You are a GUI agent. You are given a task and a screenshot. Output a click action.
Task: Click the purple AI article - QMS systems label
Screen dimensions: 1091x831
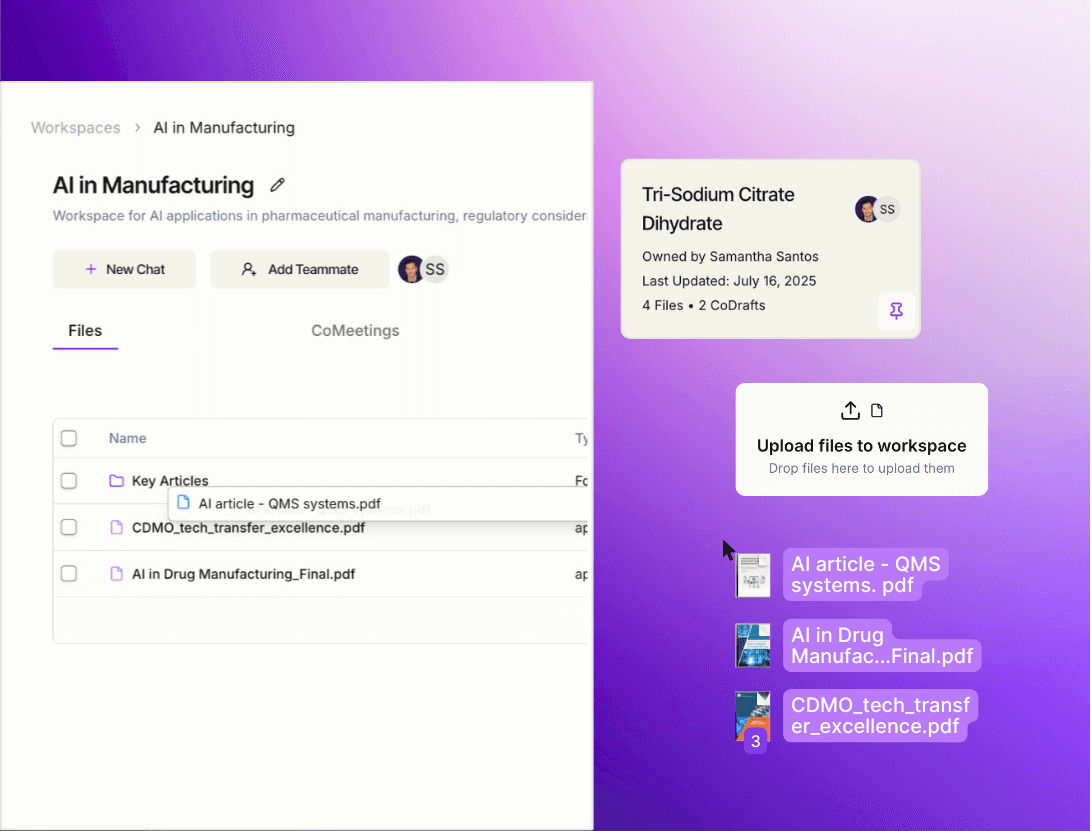(866, 575)
